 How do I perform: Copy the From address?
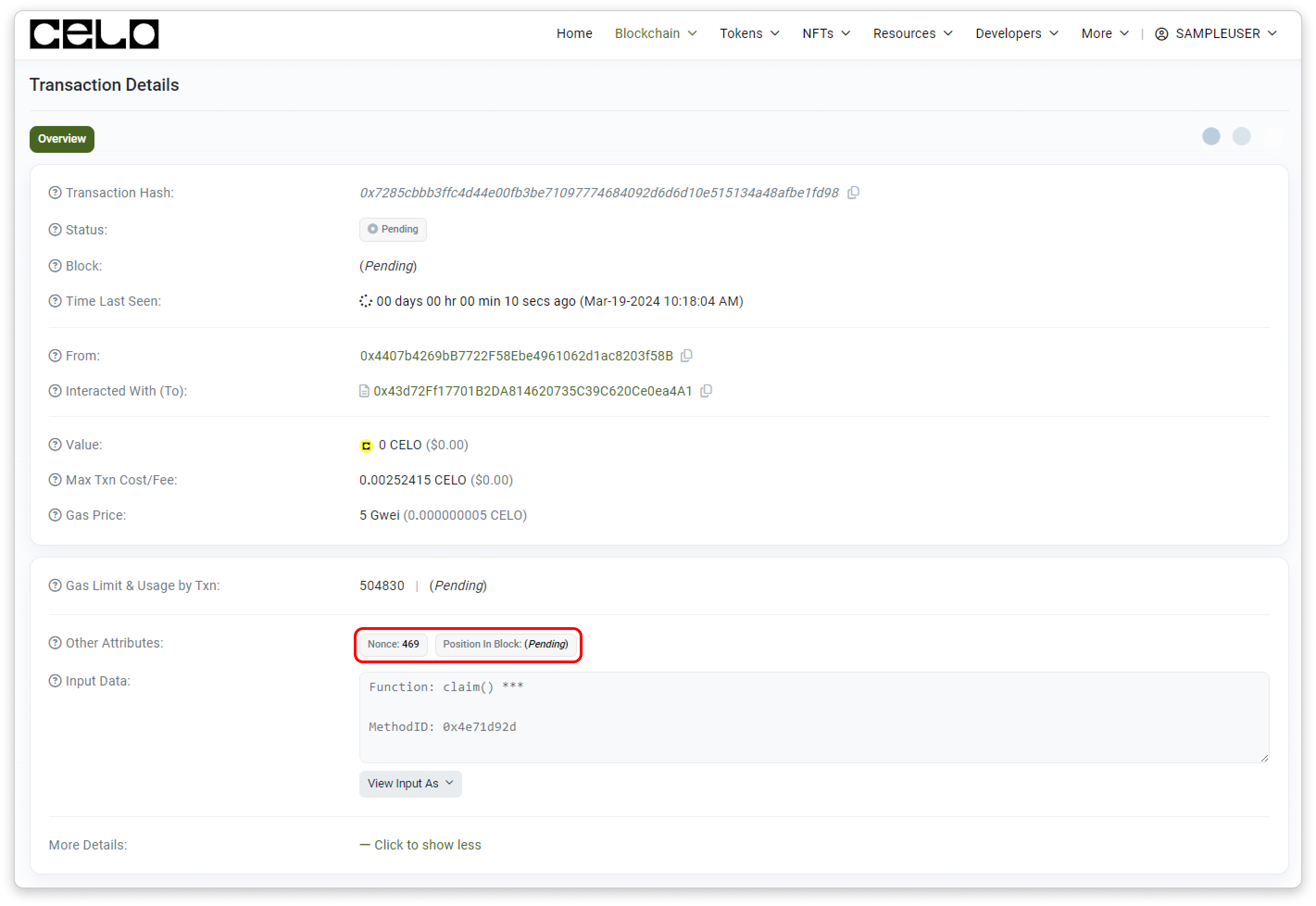click(x=686, y=356)
